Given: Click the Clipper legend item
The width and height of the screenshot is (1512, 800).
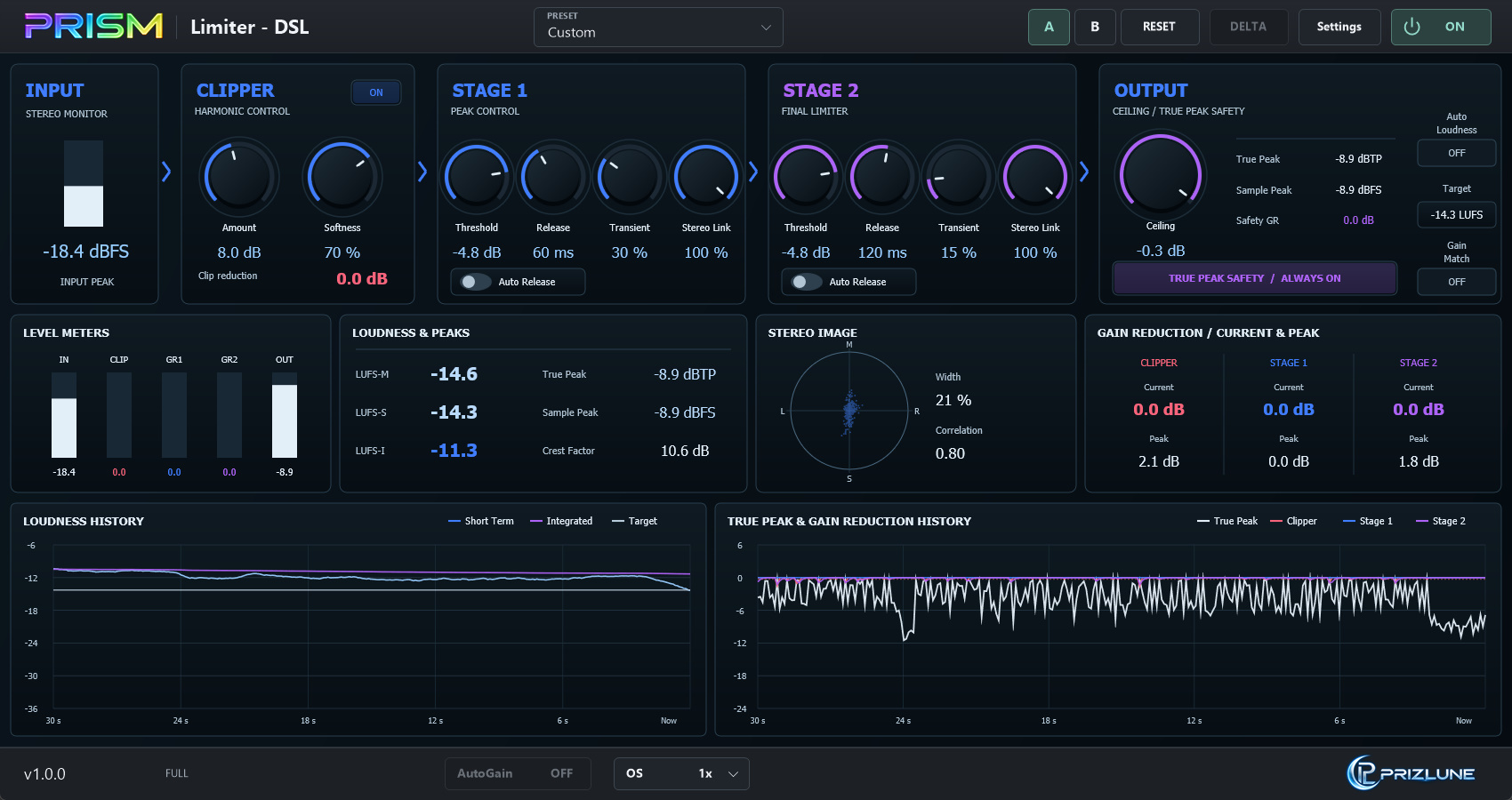Looking at the screenshot, I should [x=1294, y=521].
